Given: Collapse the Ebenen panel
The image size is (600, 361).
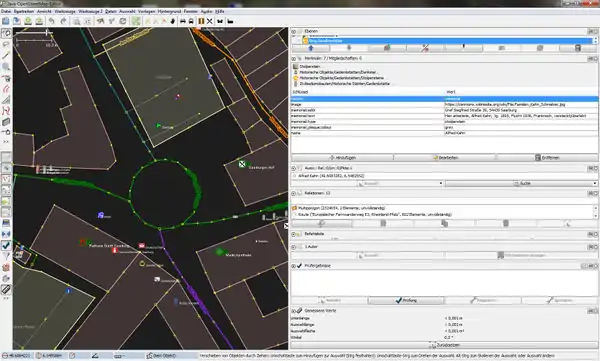Looking at the screenshot, I should pyautogui.click(x=294, y=31).
